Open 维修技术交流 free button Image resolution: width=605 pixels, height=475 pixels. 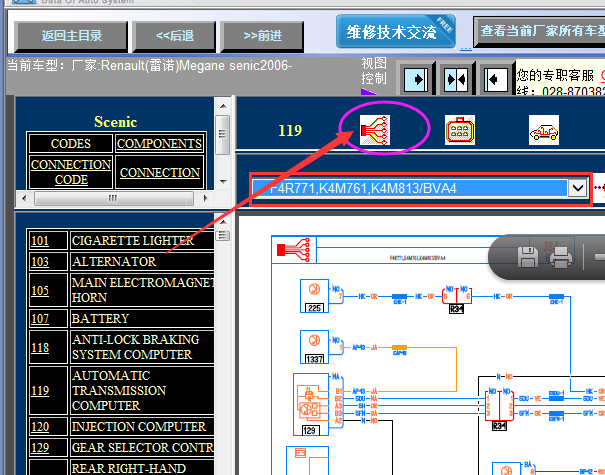click(x=395, y=32)
